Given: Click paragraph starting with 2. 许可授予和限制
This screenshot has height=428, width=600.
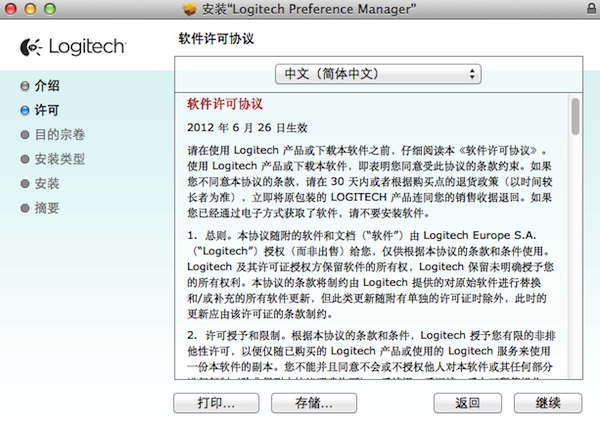Looking at the screenshot, I should (x=371, y=354).
